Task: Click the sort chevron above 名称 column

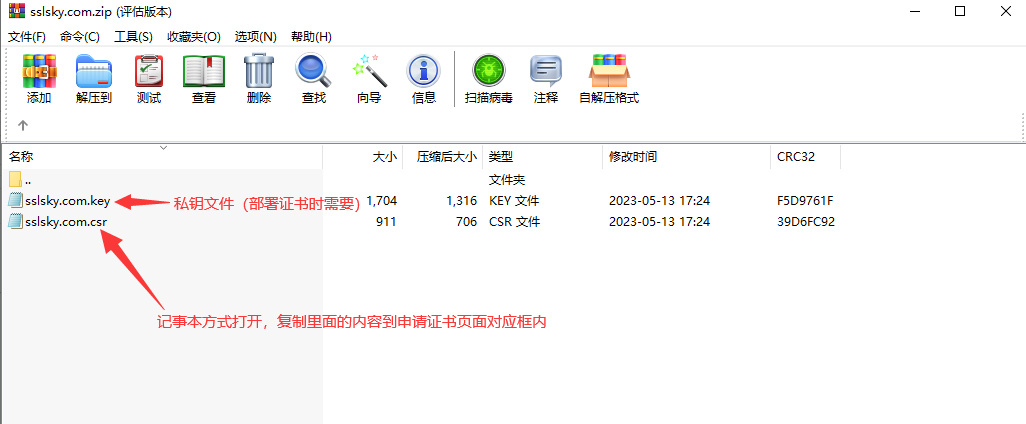Action: pos(164,148)
